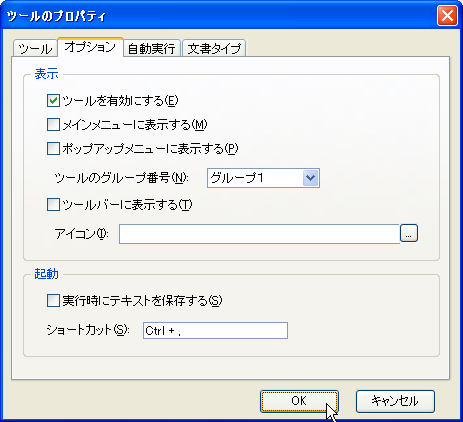Image resolution: width=463 pixels, height=422 pixels.
Task: Click the ツールのグループ番号(N) label
Action: click(x=121, y=178)
